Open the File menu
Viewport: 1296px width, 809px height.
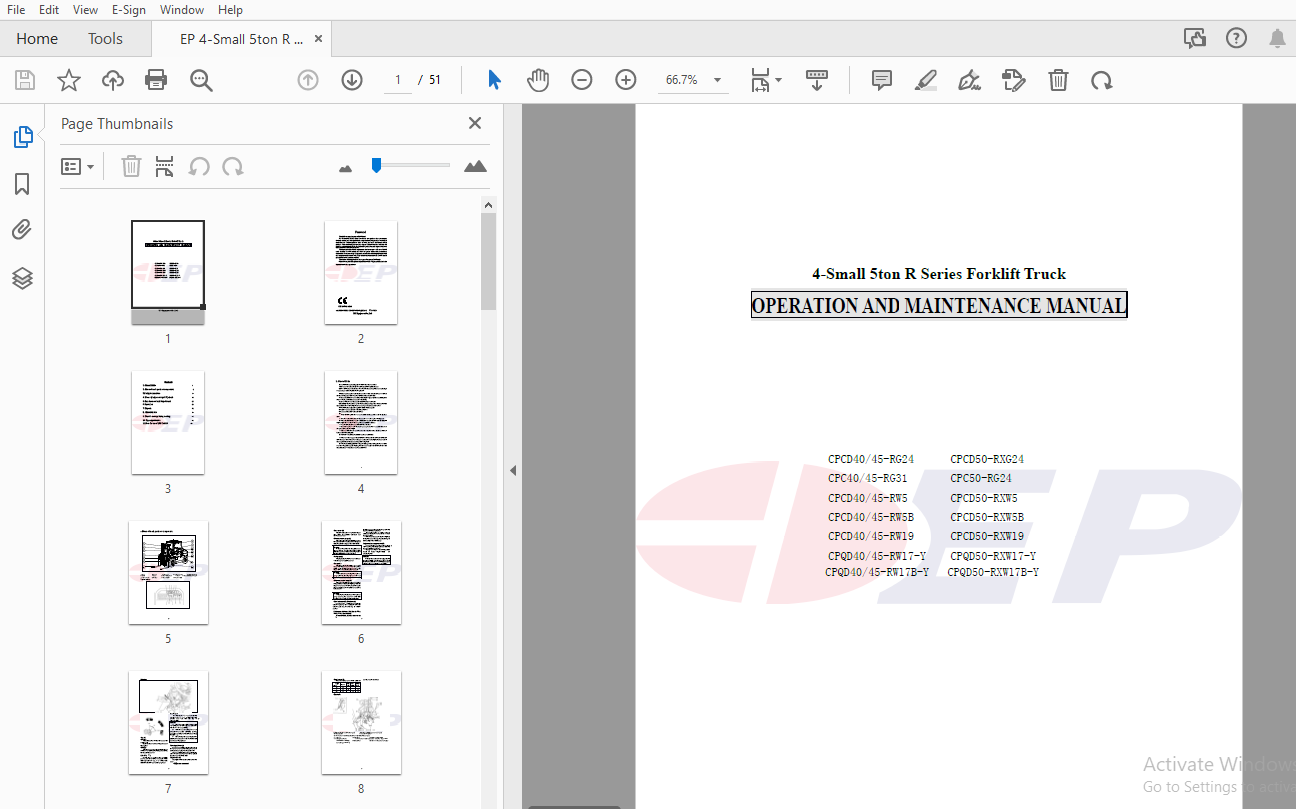coord(16,10)
